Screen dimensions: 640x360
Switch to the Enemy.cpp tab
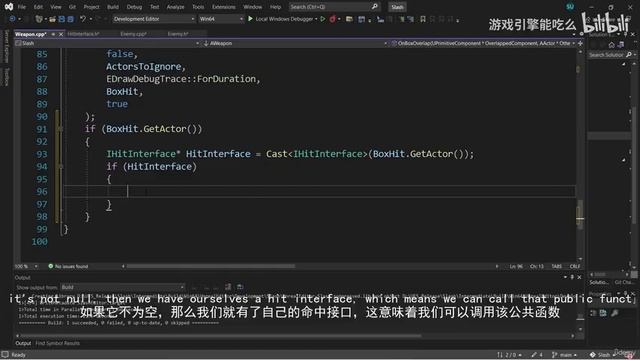tap(133, 34)
